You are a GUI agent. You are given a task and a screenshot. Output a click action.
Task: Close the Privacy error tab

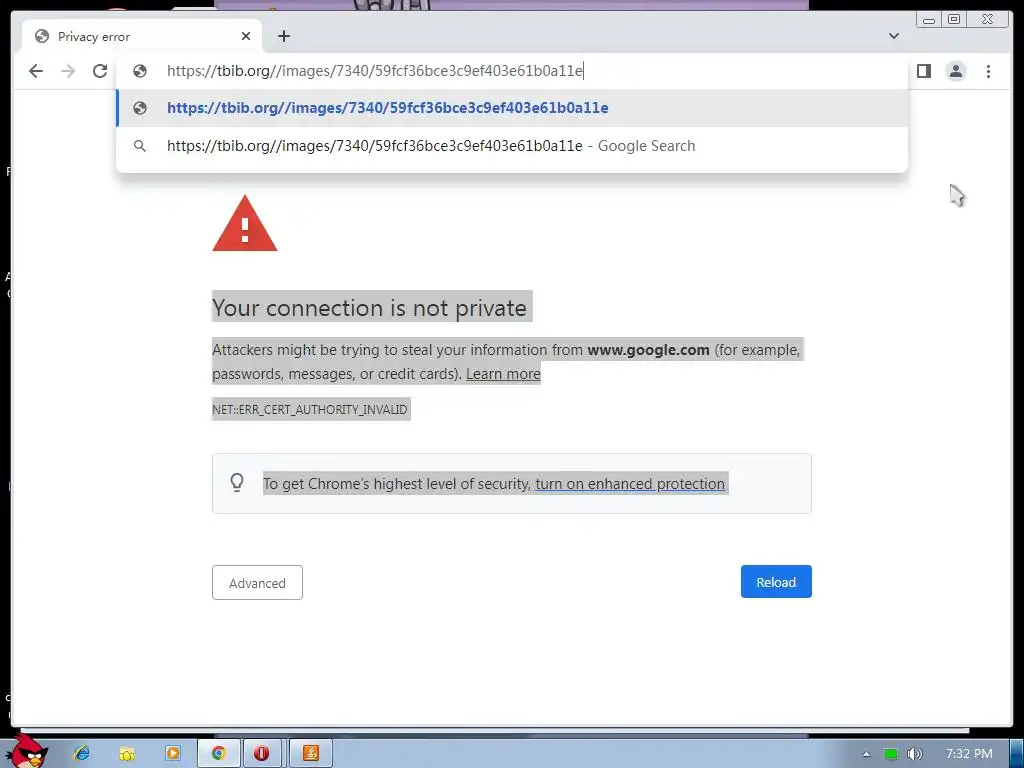[x=246, y=36]
